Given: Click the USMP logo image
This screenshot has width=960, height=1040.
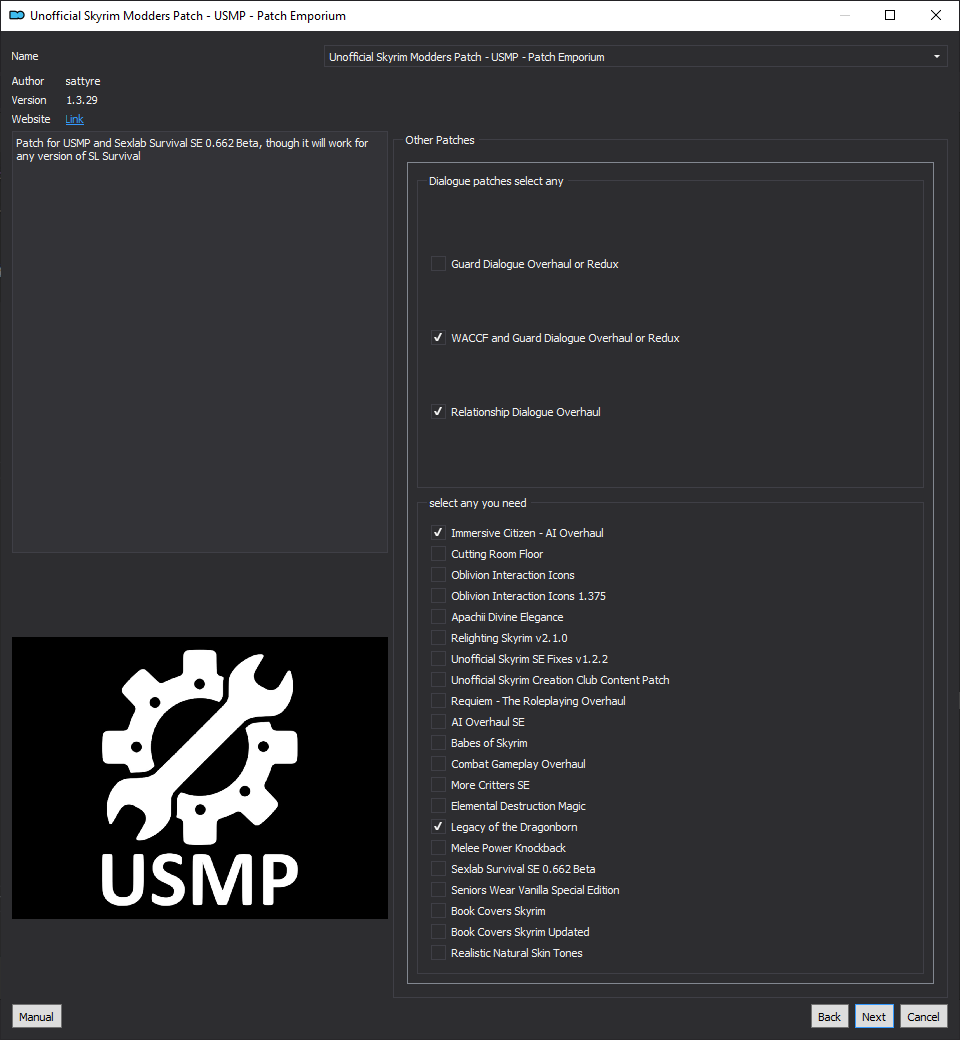Looking at the screenshot, I should point(200,778).
